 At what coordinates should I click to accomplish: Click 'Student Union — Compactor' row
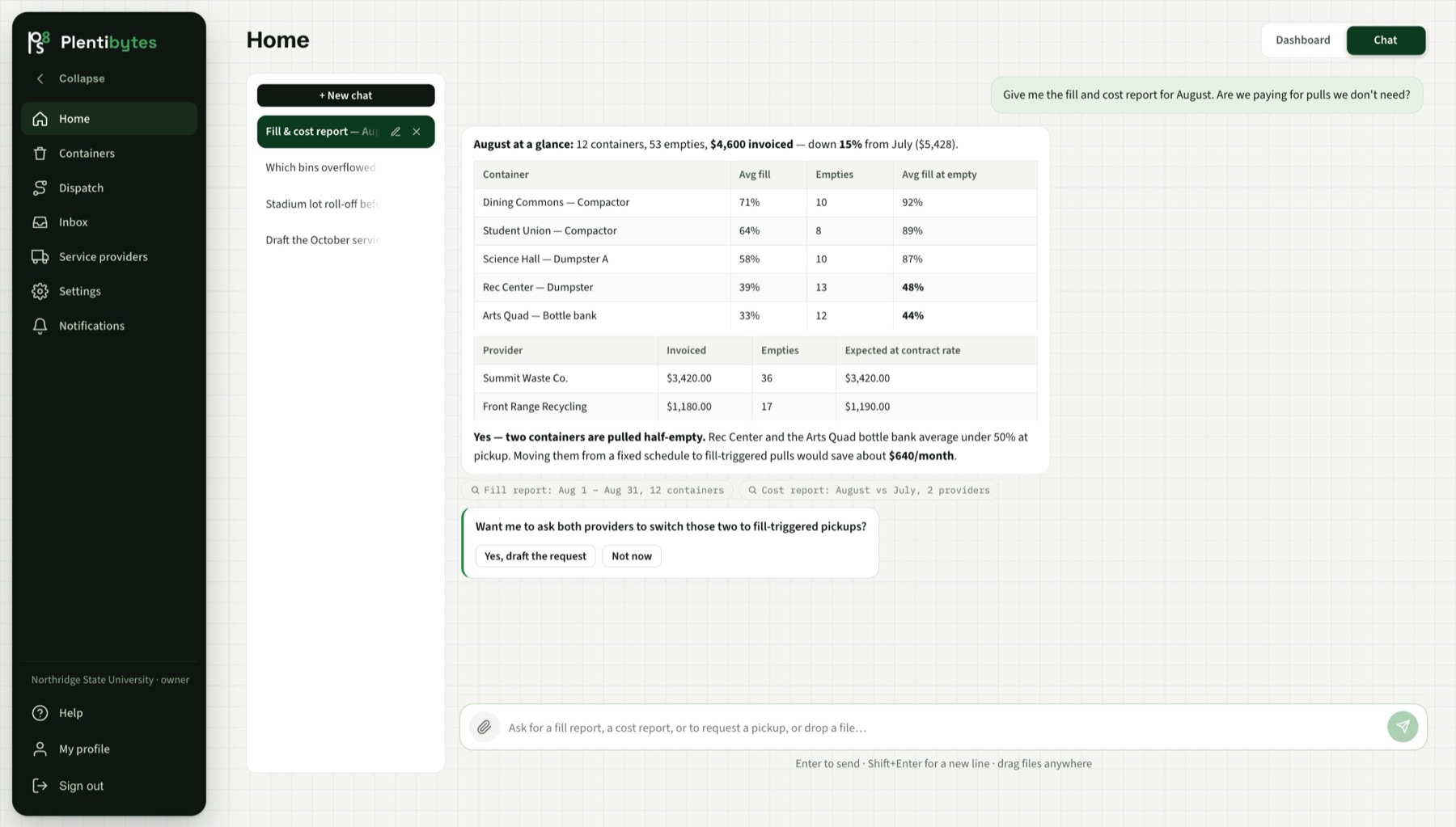tap(756, 231)
